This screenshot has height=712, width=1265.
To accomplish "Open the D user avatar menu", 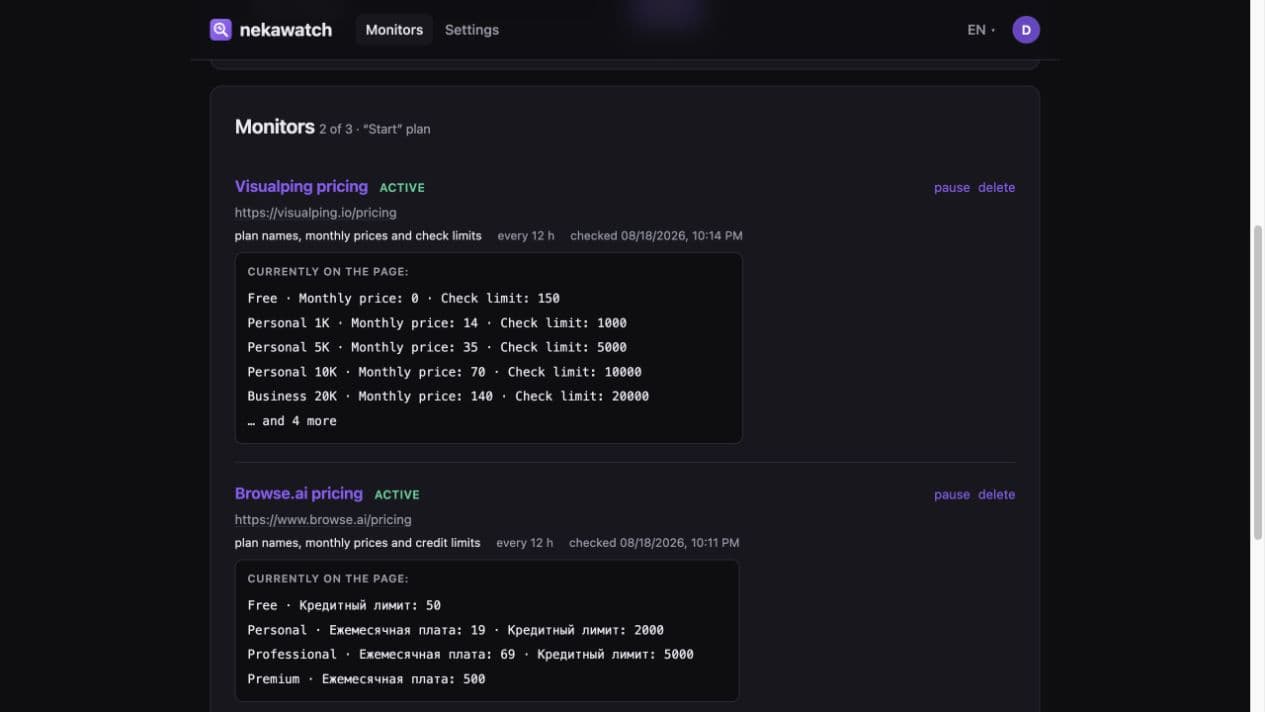I will tap(1026, 30).
